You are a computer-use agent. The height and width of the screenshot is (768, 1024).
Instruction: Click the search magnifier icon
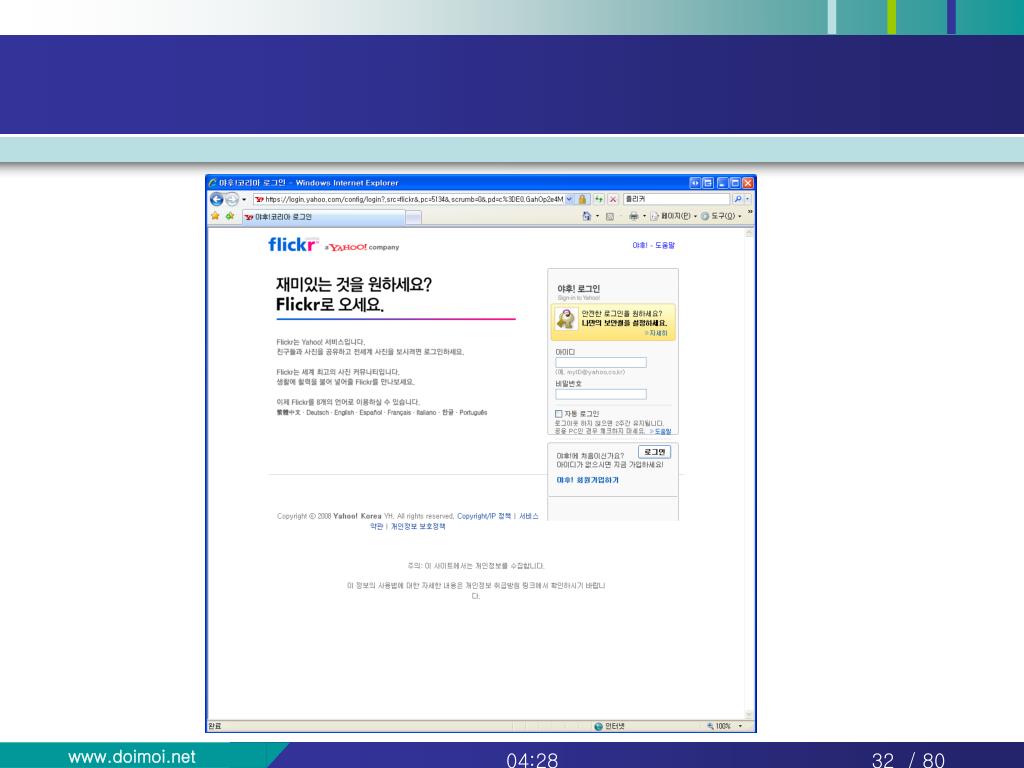[737, 199]
